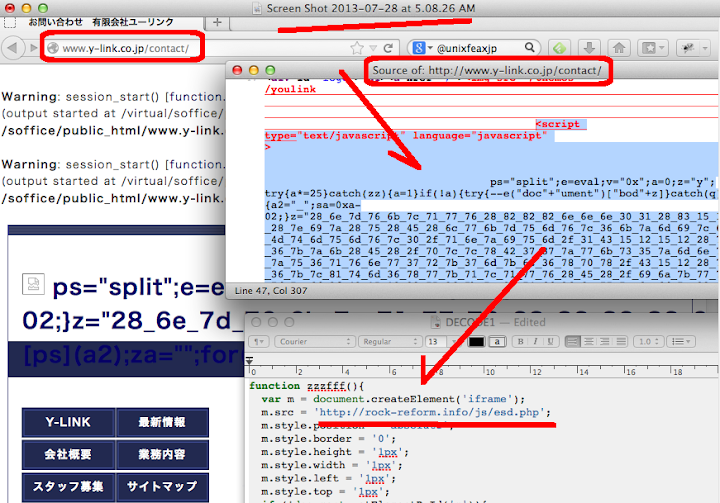Open the bookmarks menu star button

[x=652, y=48]
